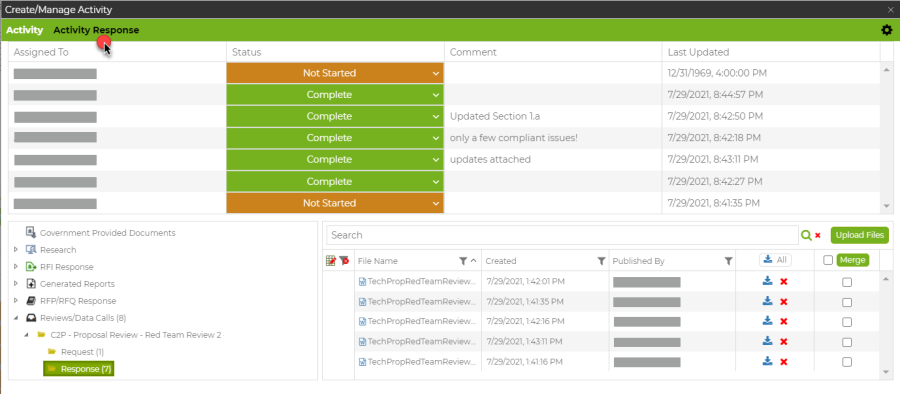Open Not Started status dropdown updated 8:41:35 PM
Image resolution: width=900 pixels, height=394 pixels.
point(335,203)
